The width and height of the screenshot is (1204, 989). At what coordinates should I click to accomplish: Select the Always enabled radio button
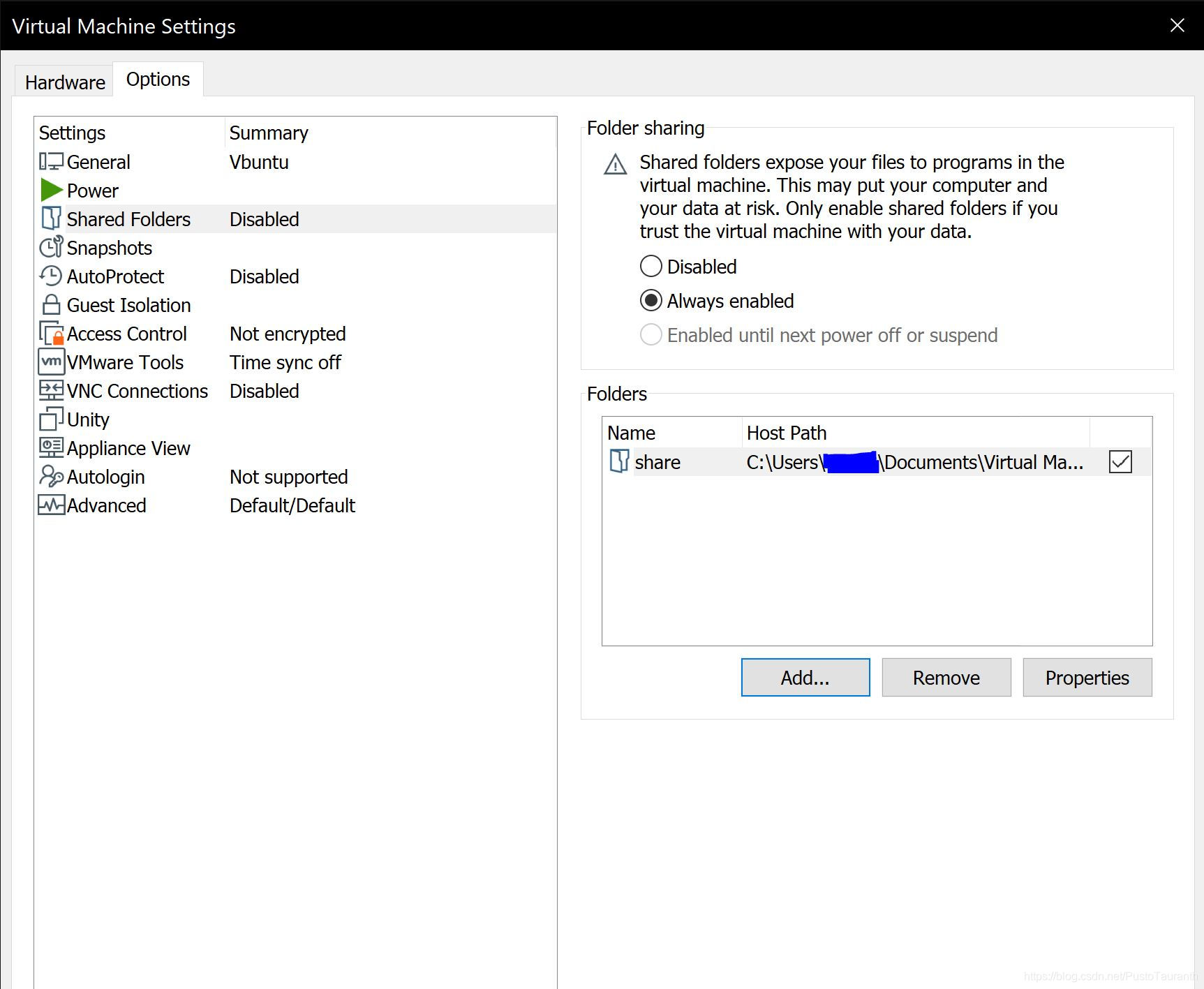tap(651, 300)
